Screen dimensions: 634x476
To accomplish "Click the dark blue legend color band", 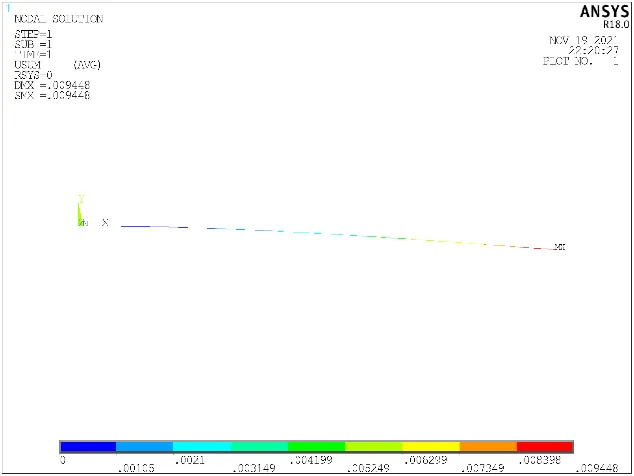I will 88,446.
